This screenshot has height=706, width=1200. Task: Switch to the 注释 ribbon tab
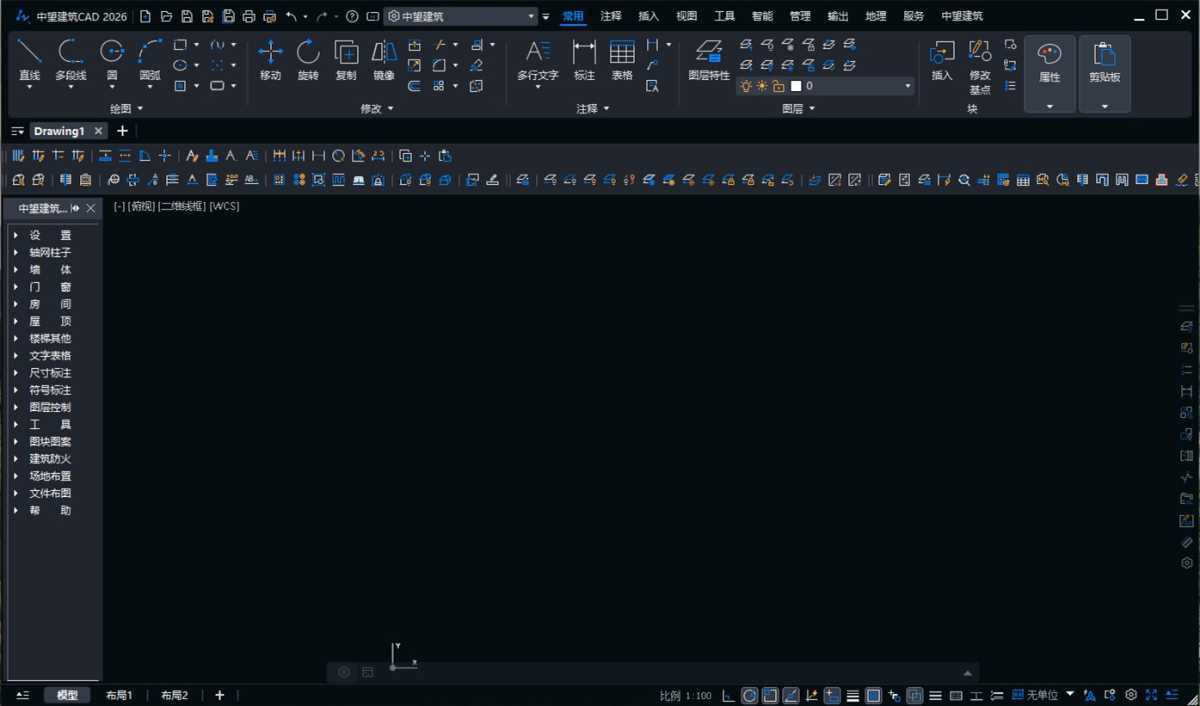(611, 16)
